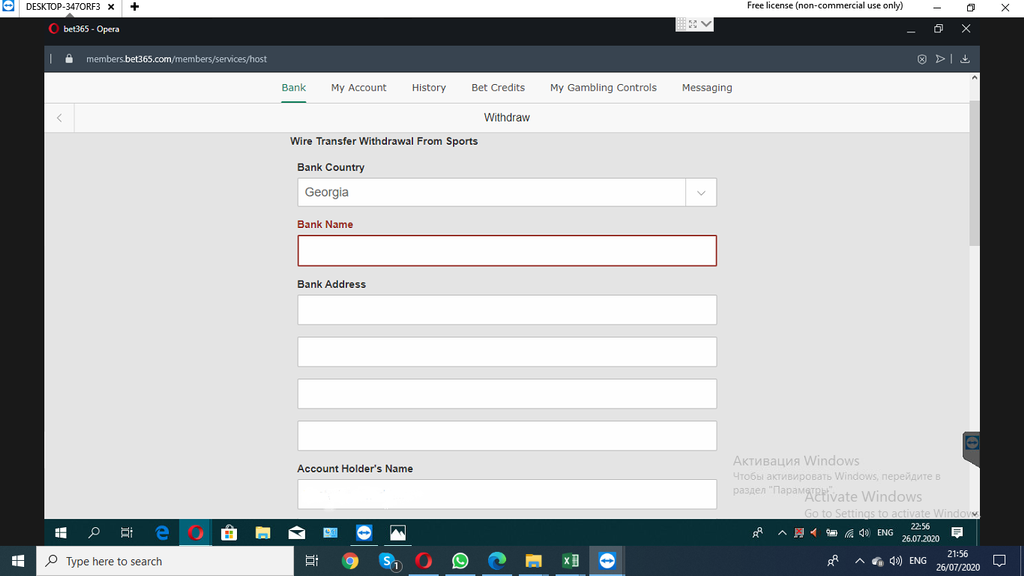The height and width of the screenshot is (576, 1024).
Task: Expand the Bank Country dropdown arrow
Action: [701, 193]
